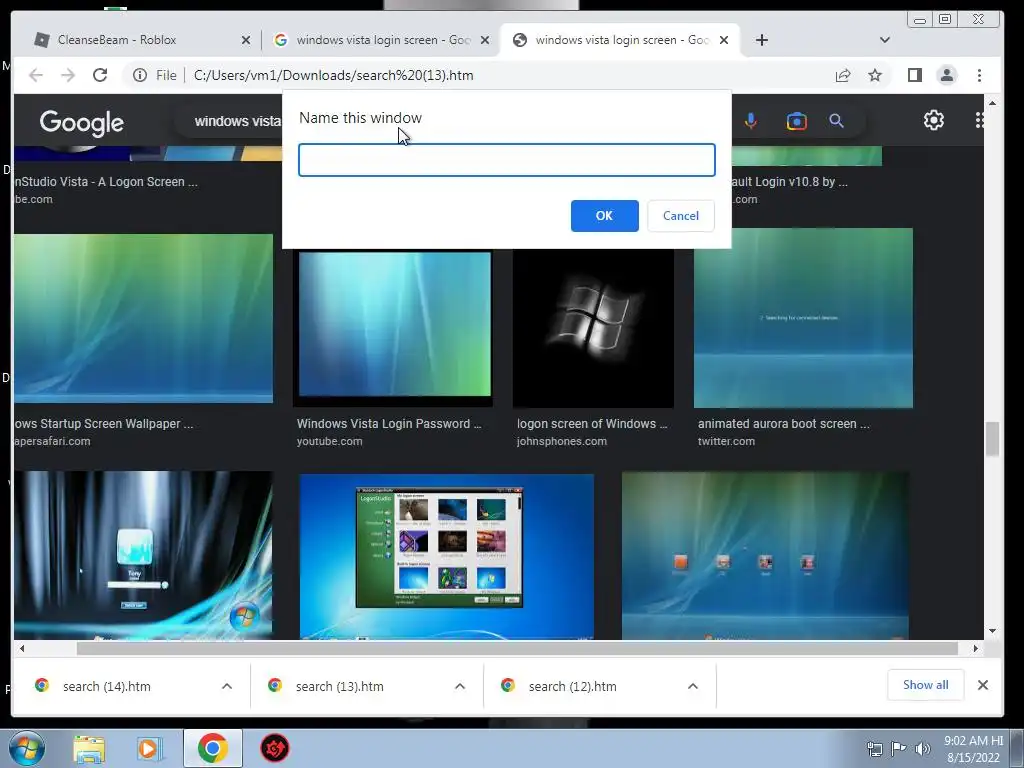Click the horizontal scrollbar thumb

click(517, 648)
